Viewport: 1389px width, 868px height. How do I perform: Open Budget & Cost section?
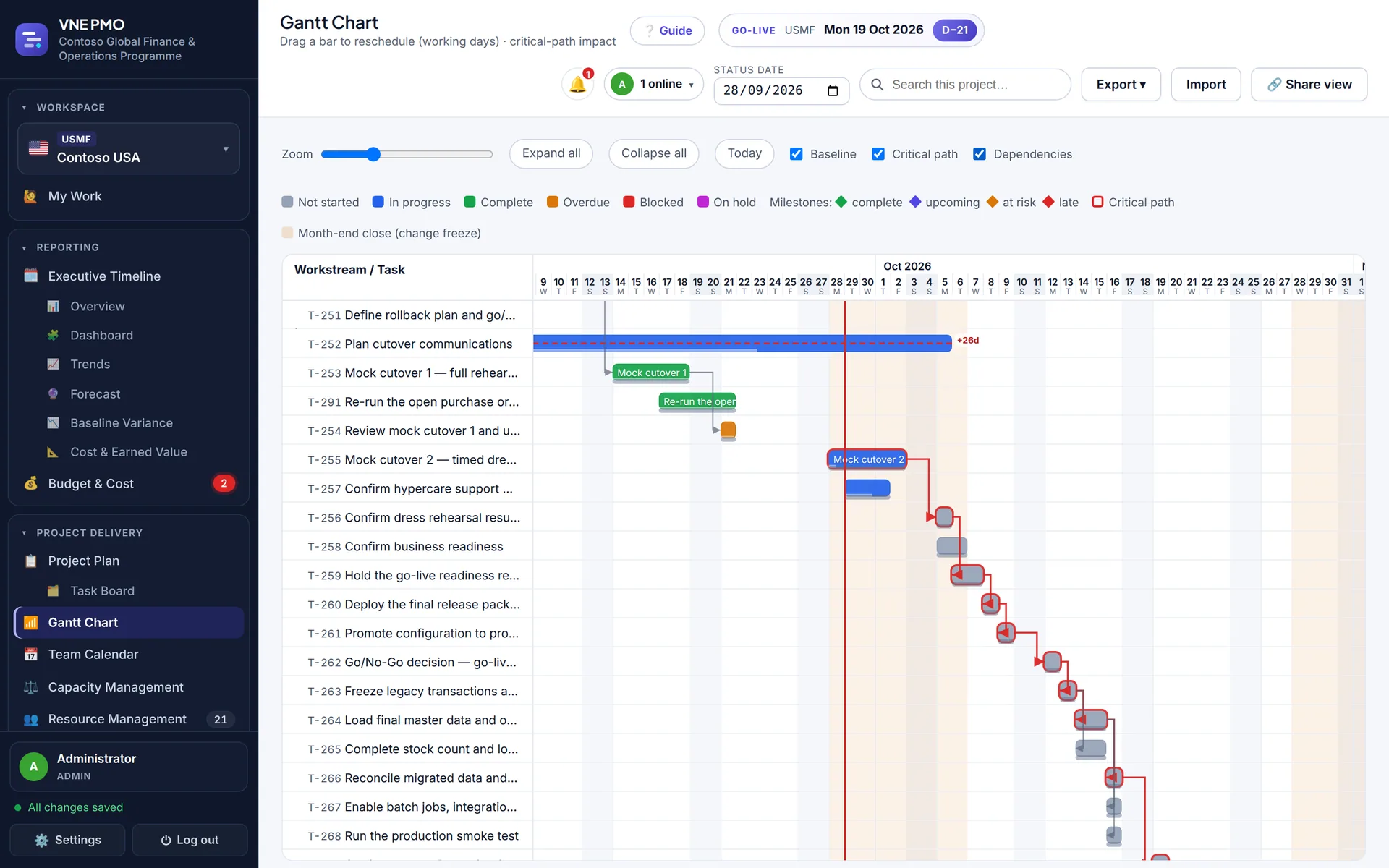click(x=128, y=483)
